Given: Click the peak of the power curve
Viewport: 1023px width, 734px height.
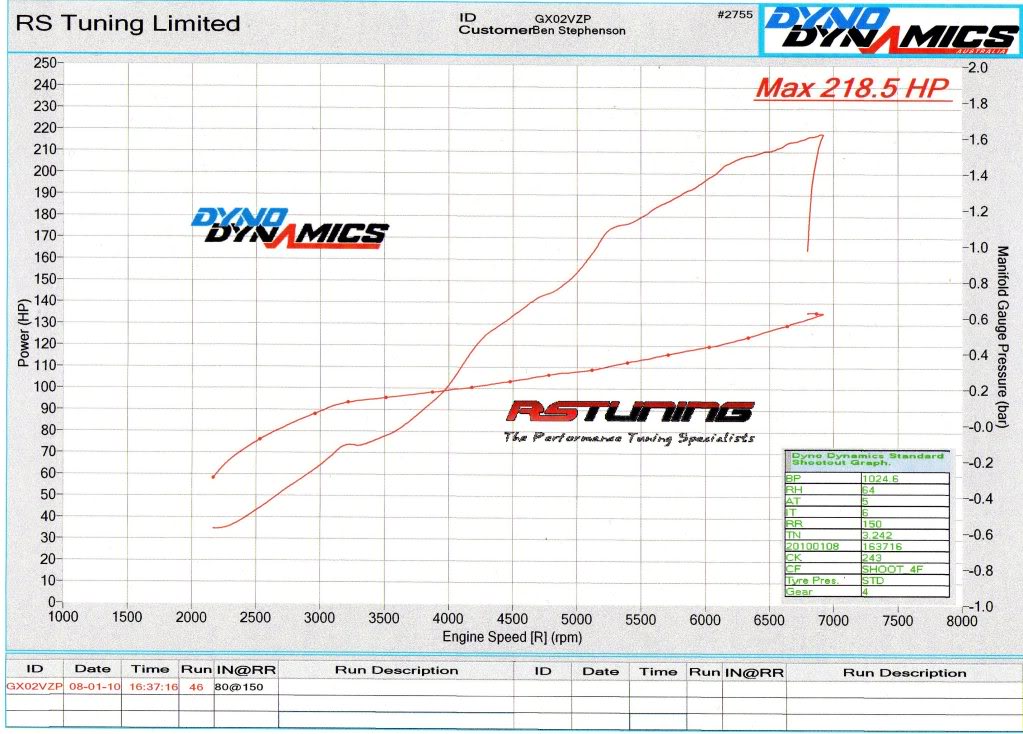Looking at the screenshot, I should [x=821, y=136].
